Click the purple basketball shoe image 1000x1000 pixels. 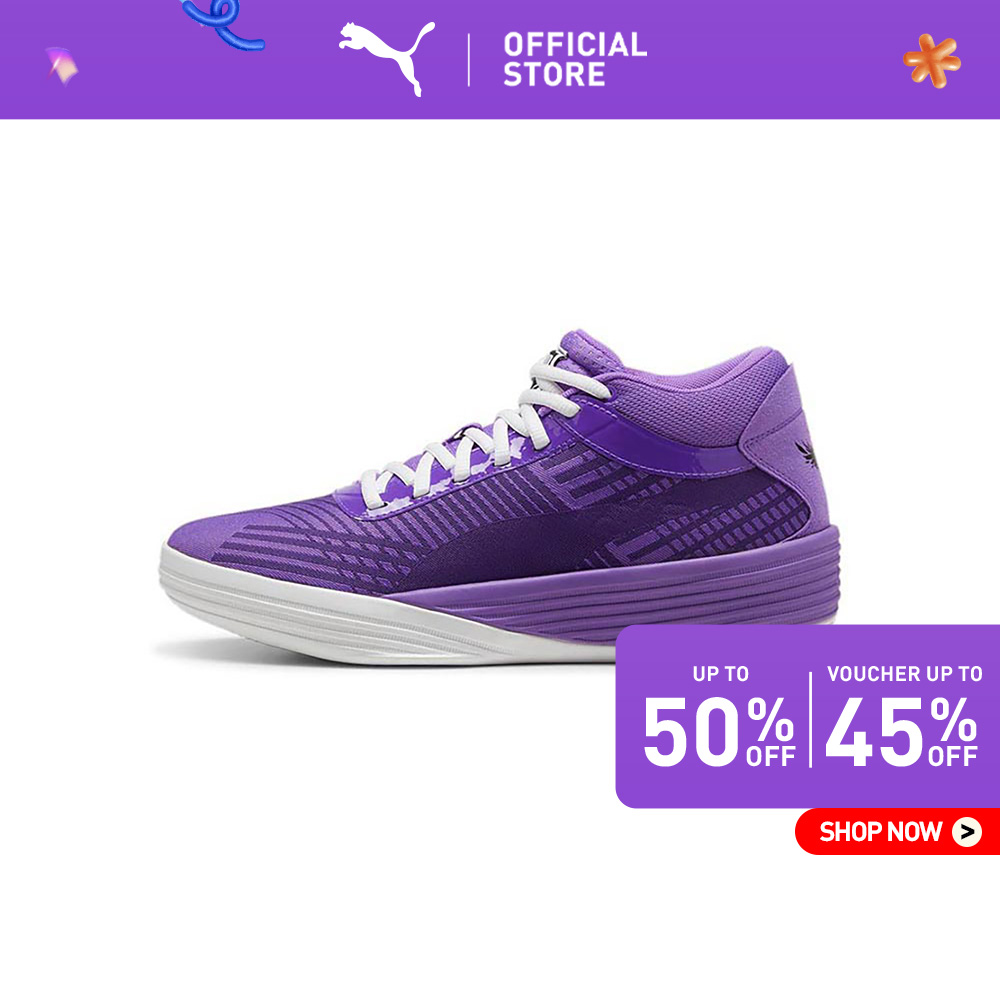click(499, 497)
